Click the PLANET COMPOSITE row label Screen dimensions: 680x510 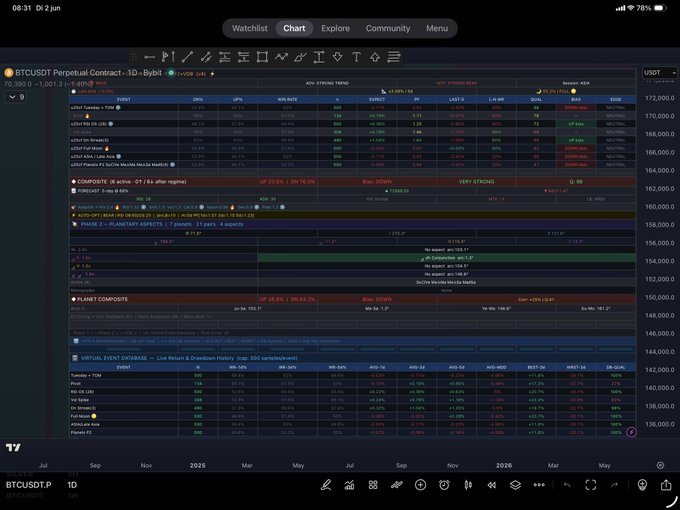click(x=102, y=299)
